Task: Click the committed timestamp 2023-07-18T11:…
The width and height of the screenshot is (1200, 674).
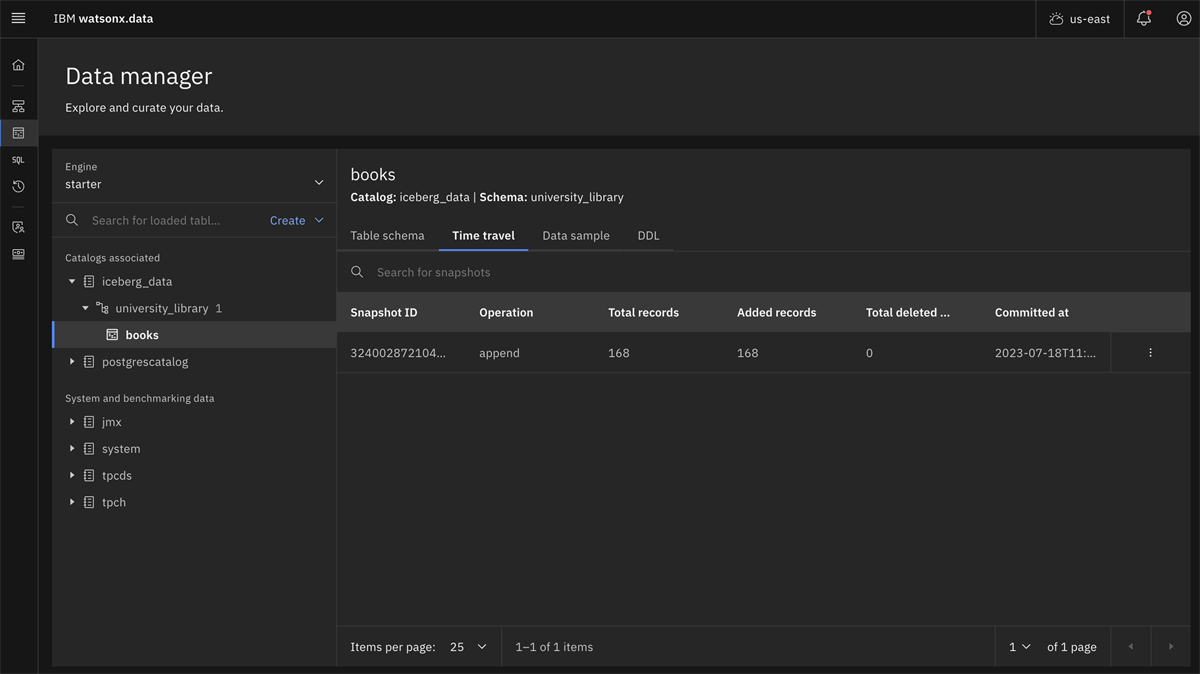Action: pyautogui.click(x=1045, y=353)
